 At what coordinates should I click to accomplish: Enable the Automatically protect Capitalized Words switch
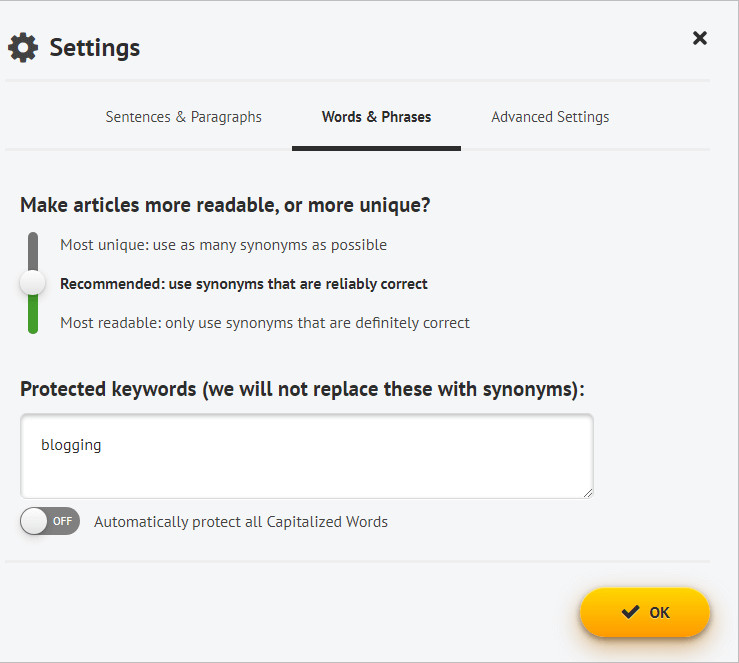(50, 521)
